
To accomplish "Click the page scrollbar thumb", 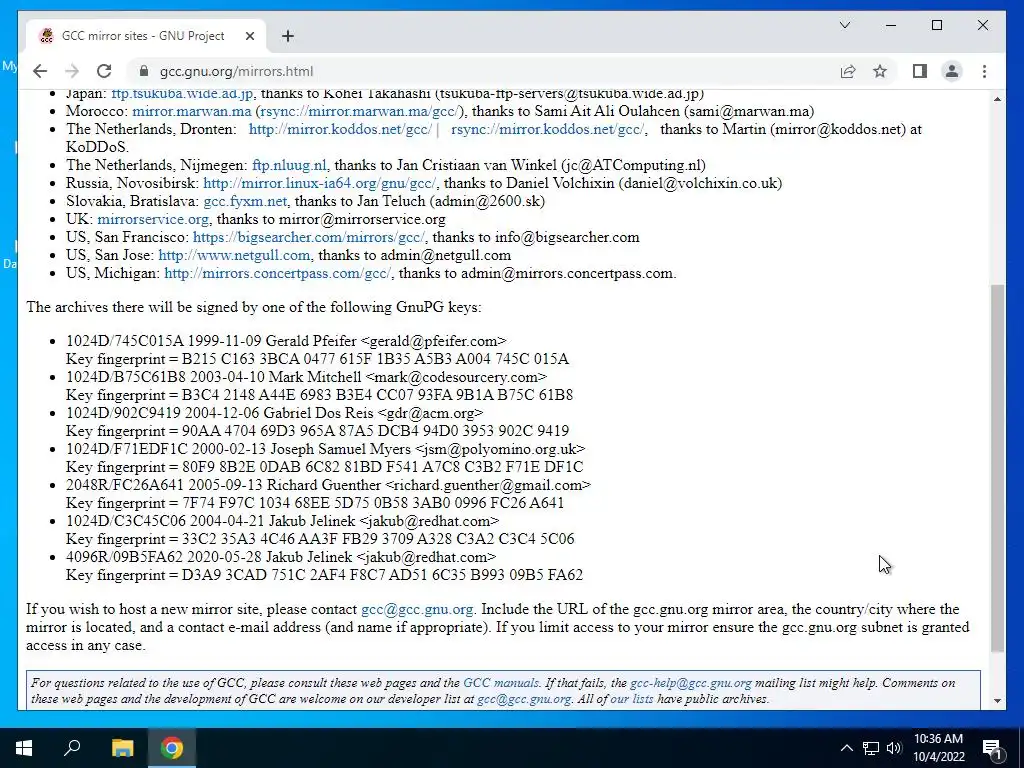I will 997,468.
